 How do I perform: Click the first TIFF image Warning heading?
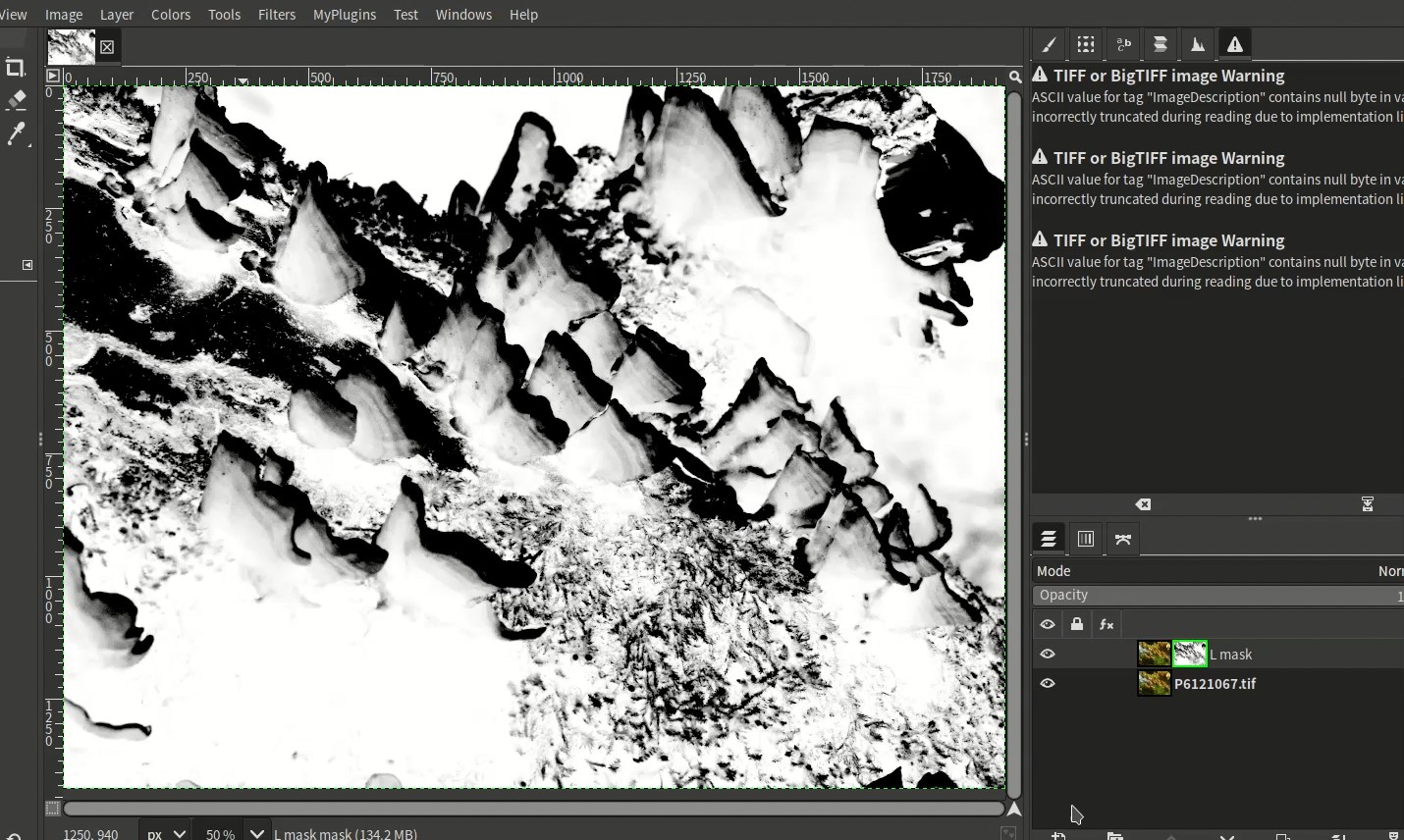pos(1168,76)
